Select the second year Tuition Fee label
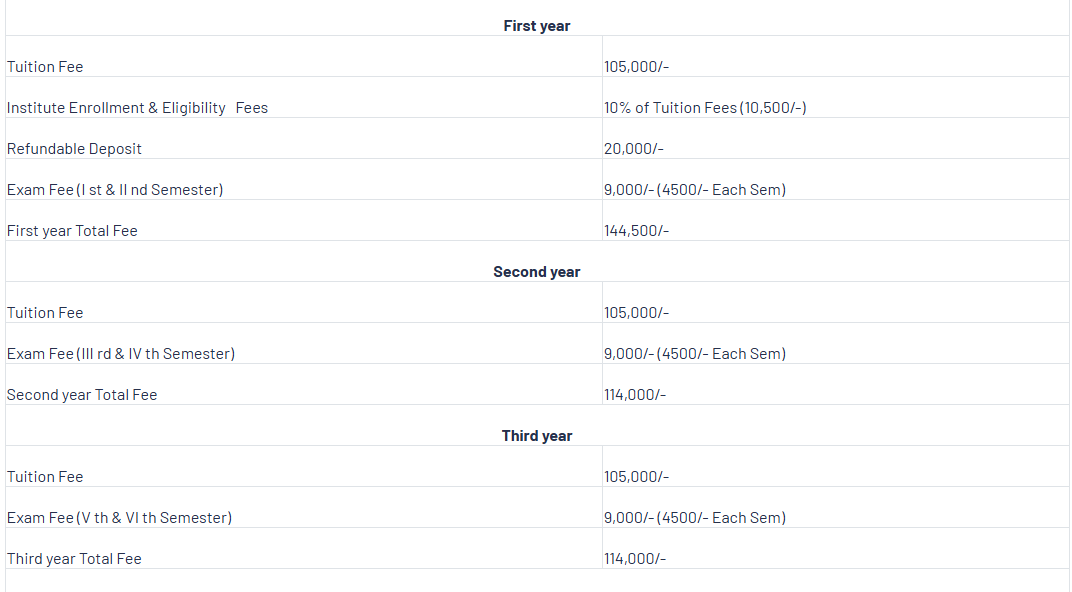The width and height of the screenshot is (1072, 592). [x=45, y=313]
